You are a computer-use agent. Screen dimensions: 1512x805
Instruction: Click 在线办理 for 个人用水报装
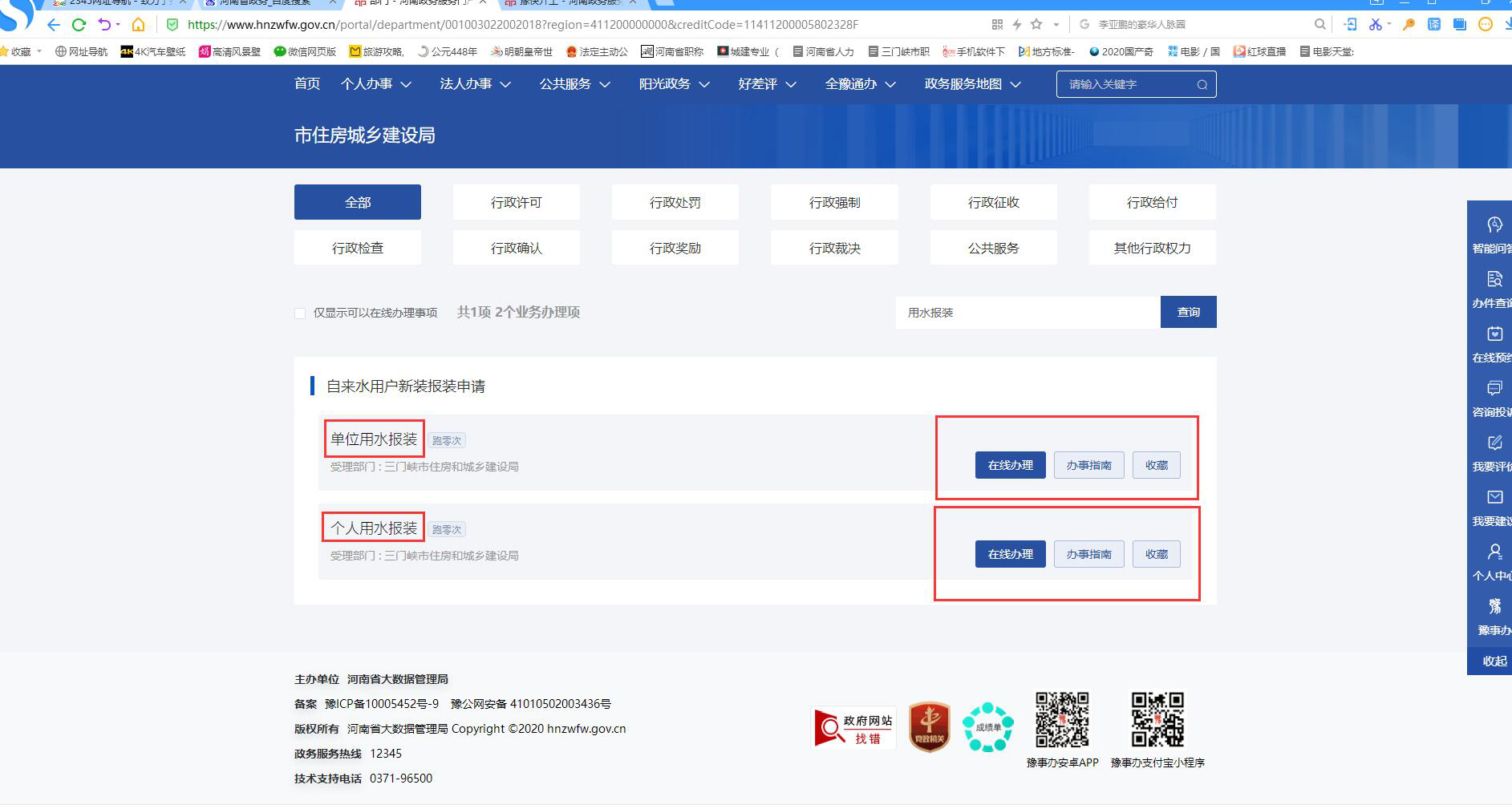coord(1009,553)
